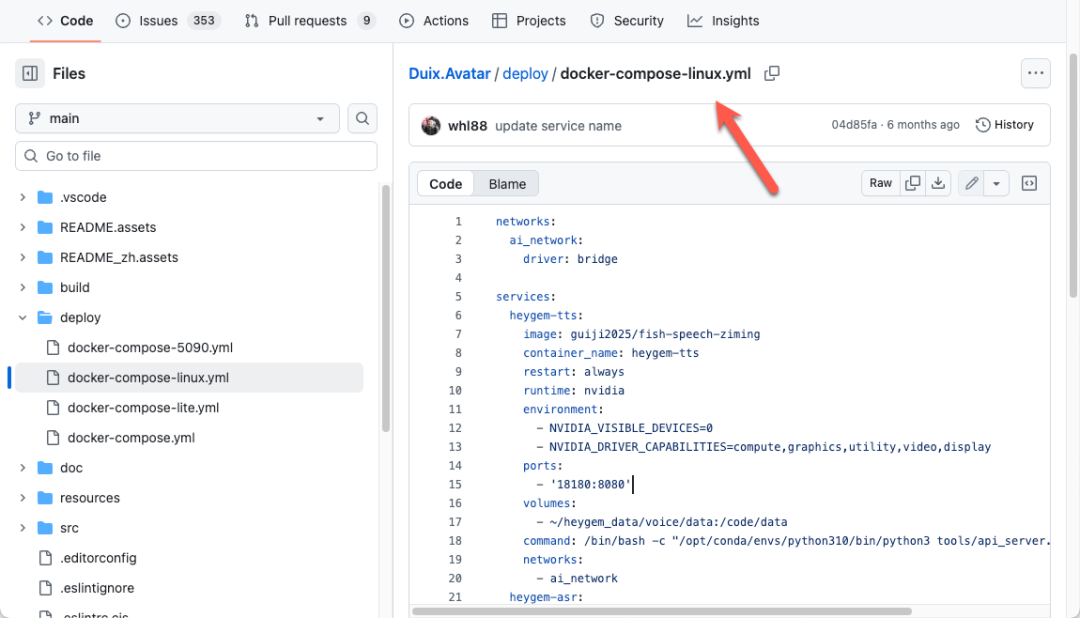Switch to Blame view
The height and width of the screenshot is (618, 1080).
click(507, 184)
